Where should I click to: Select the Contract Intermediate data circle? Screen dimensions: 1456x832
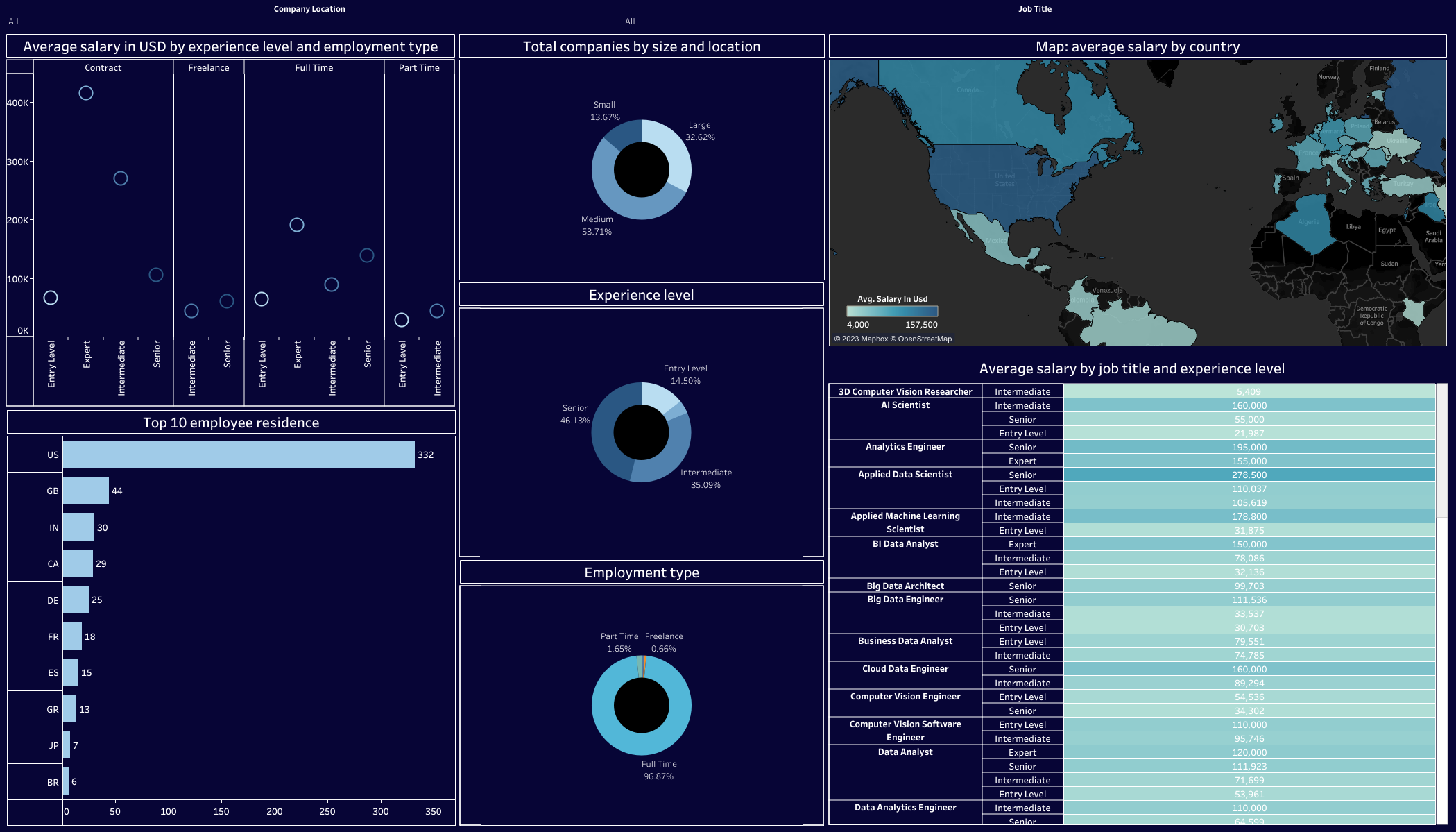121,178
